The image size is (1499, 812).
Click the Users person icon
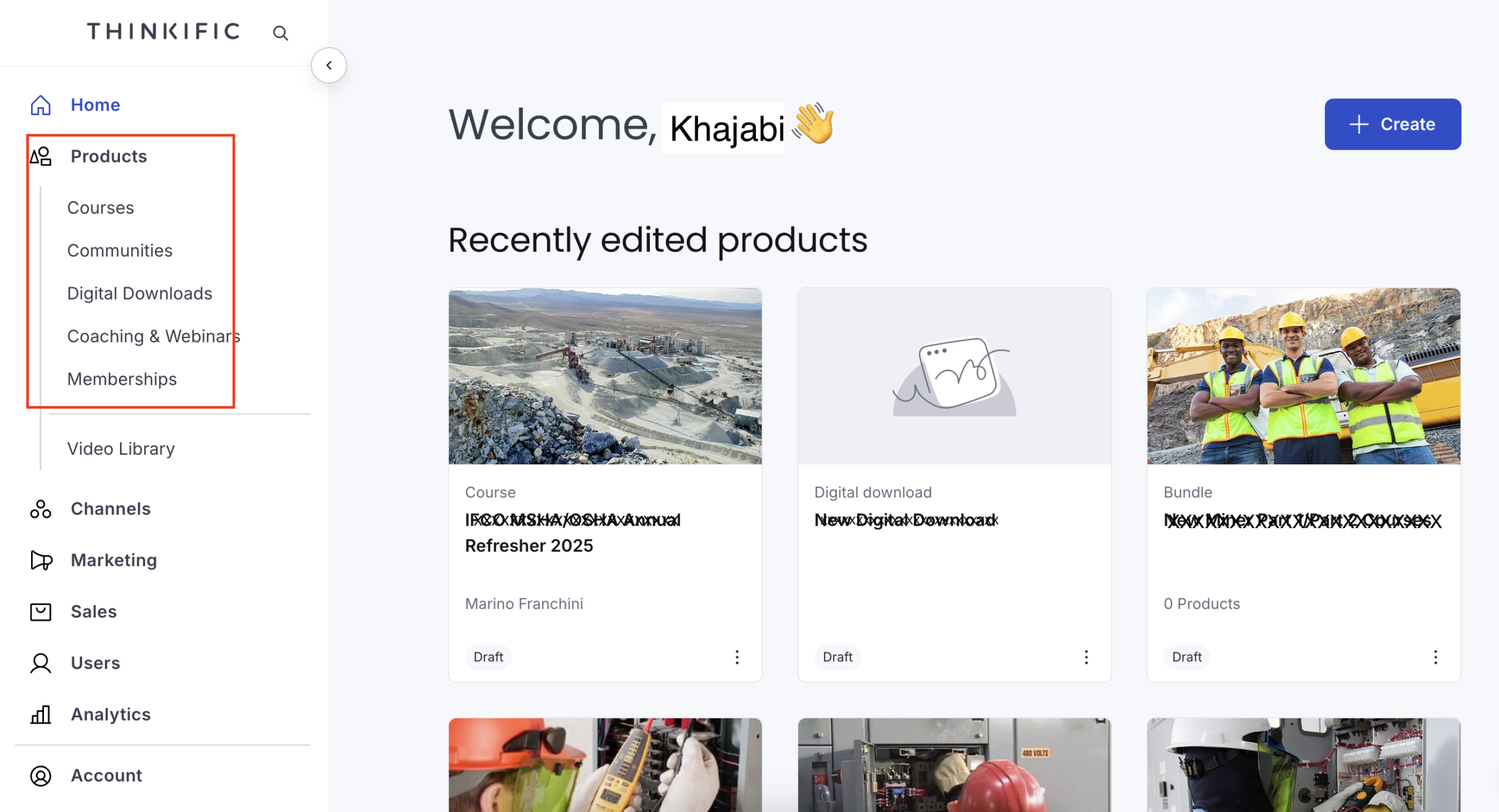point(40,663)
